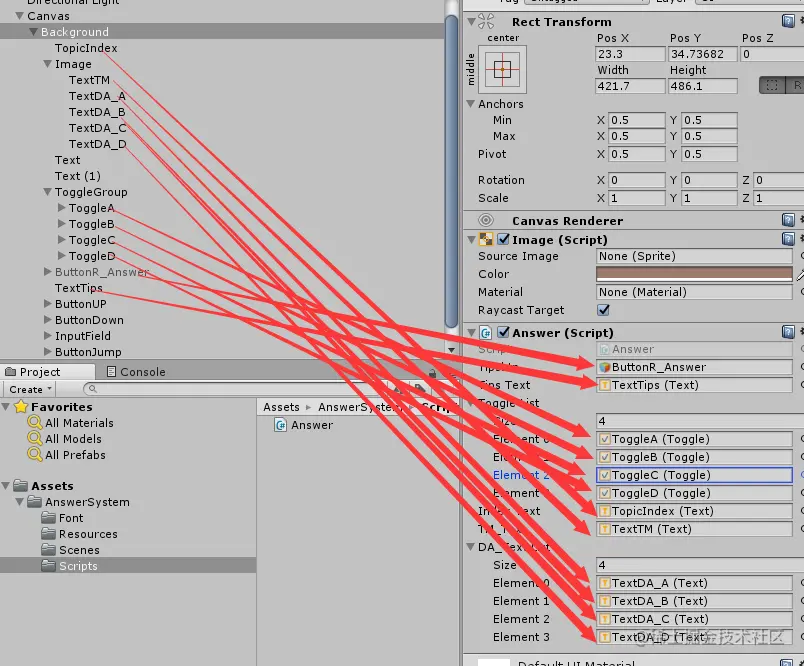Click the Image (Script) component icon

point(486,239)
